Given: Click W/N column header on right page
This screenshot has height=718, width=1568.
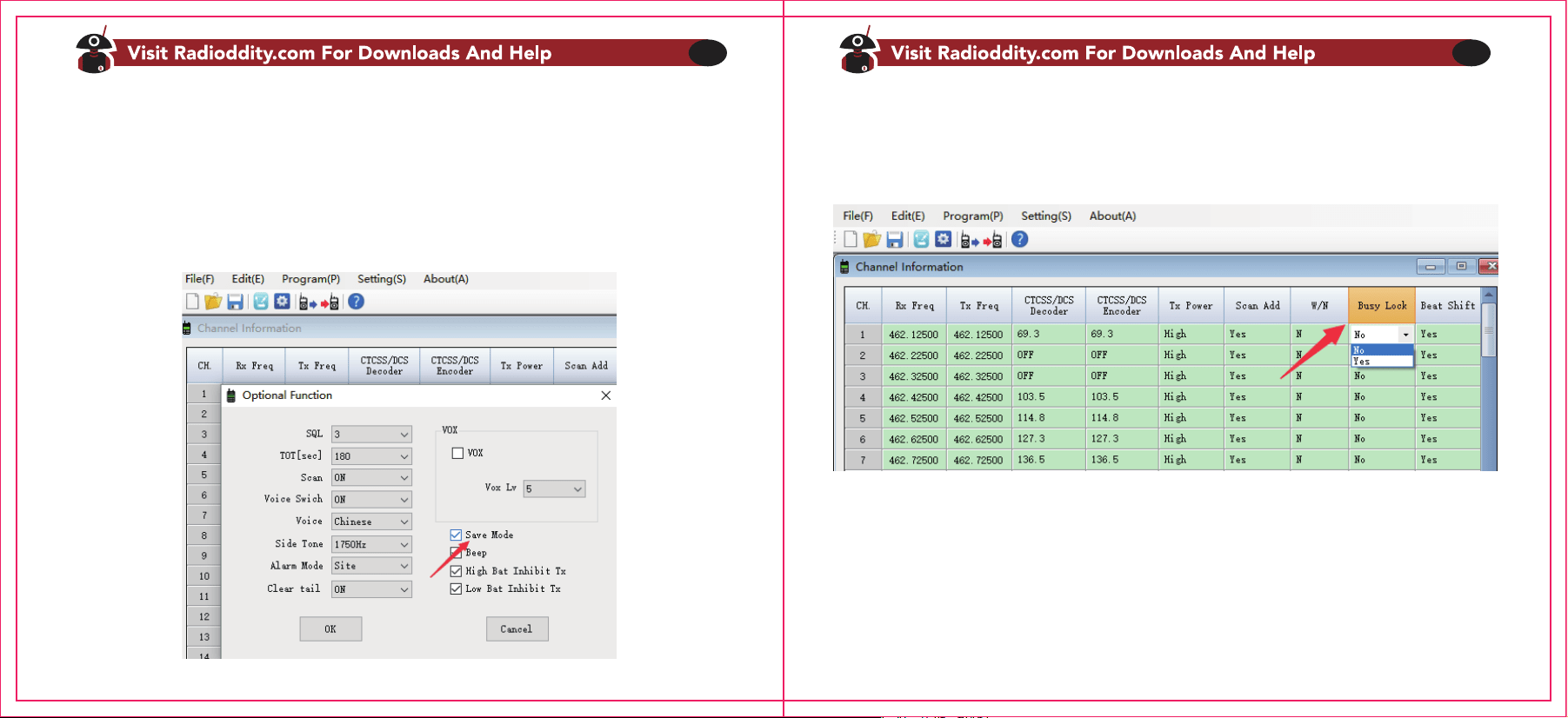Looking at the screenshot, I should click(x=1319, y=306).
